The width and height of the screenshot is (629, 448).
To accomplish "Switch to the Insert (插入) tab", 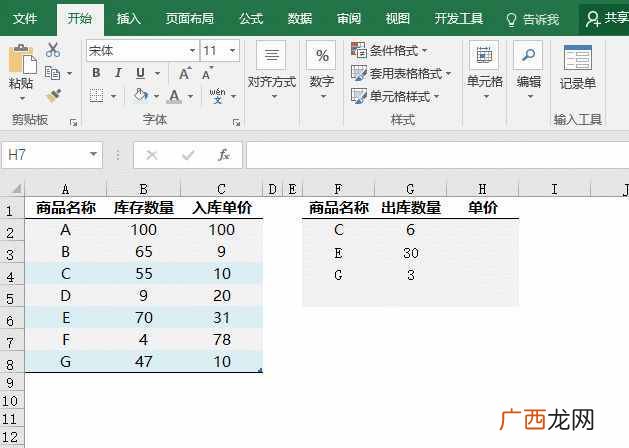I will pos(128,18).
